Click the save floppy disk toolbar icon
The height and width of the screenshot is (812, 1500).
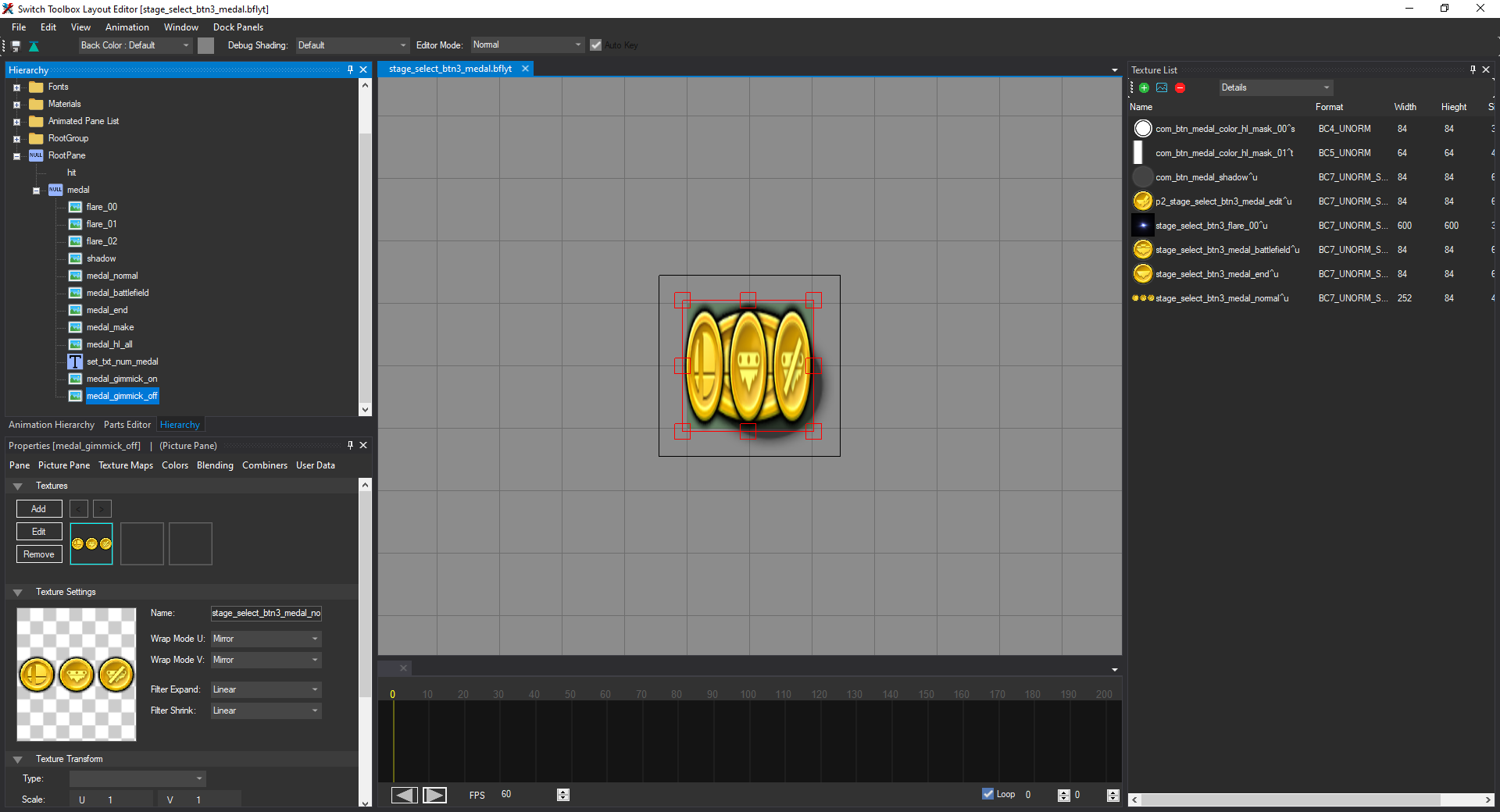click(16, 46)
